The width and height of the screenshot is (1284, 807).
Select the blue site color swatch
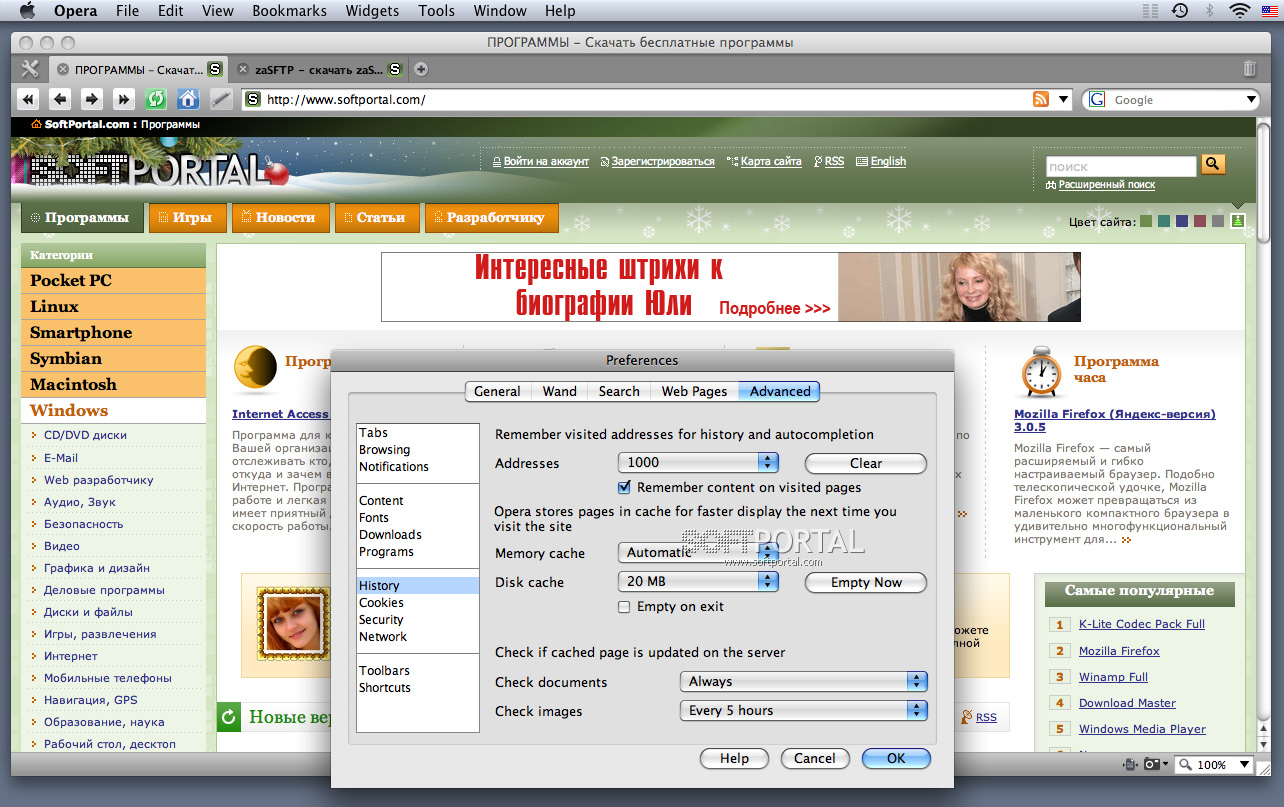(x=1182, y=221)
